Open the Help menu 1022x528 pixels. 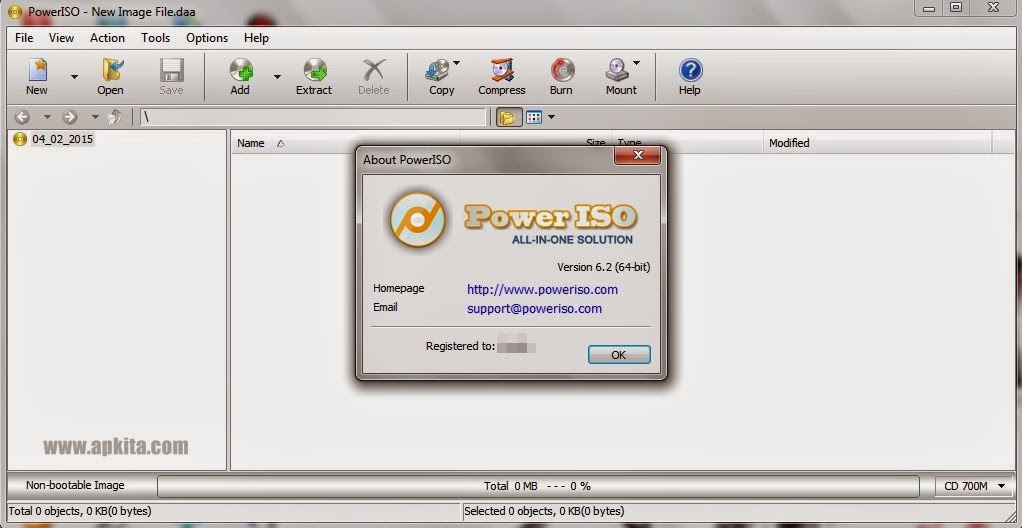click(256, 38)
